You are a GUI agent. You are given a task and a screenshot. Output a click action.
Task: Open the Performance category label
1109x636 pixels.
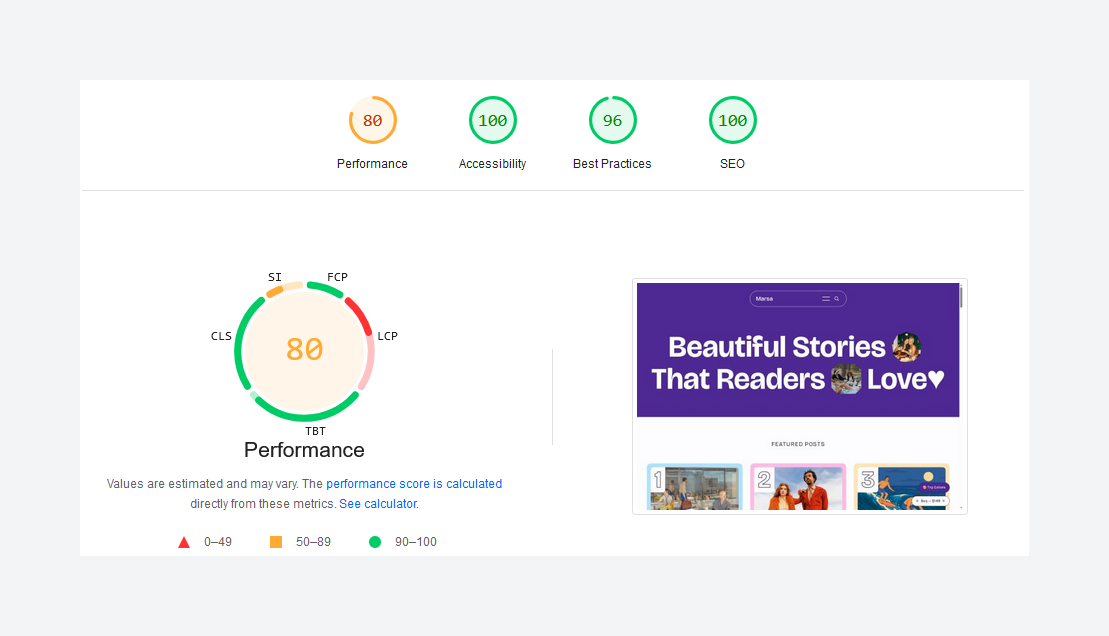coord(372,163)
